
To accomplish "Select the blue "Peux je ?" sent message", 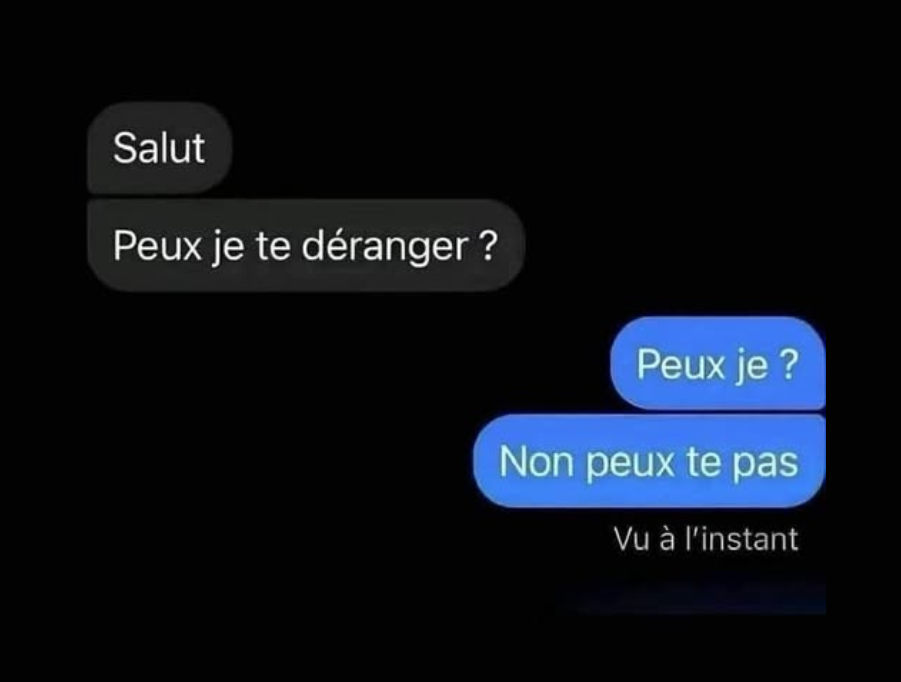I will [718, 363].
